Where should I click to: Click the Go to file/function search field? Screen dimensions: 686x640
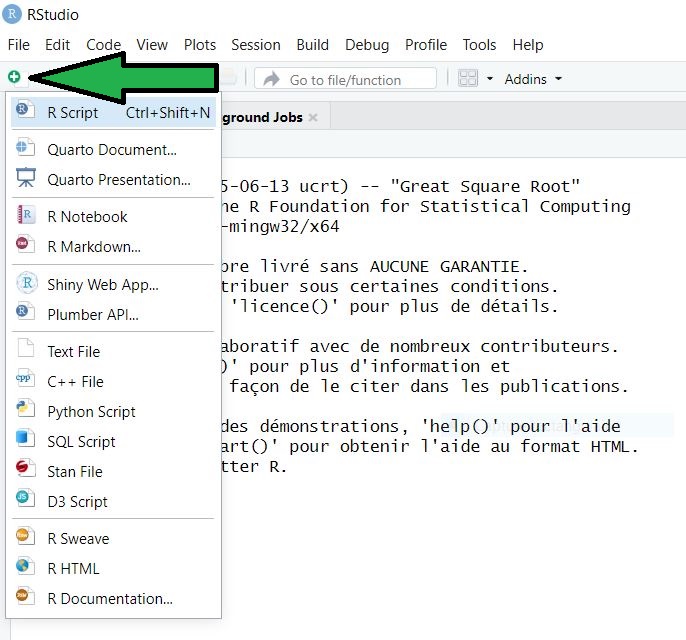pyautogui.click(x=345, y=79)
